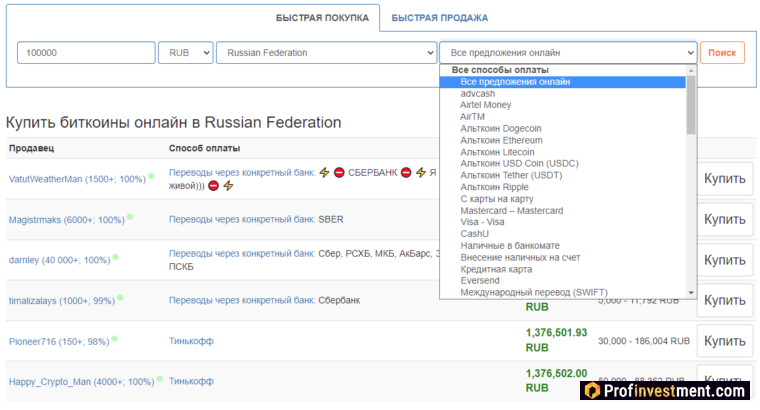The height and width of the screenshot is (410, 760).
Task: Open seller Magistrmaks profile
Action: click(x=66, y=220)
